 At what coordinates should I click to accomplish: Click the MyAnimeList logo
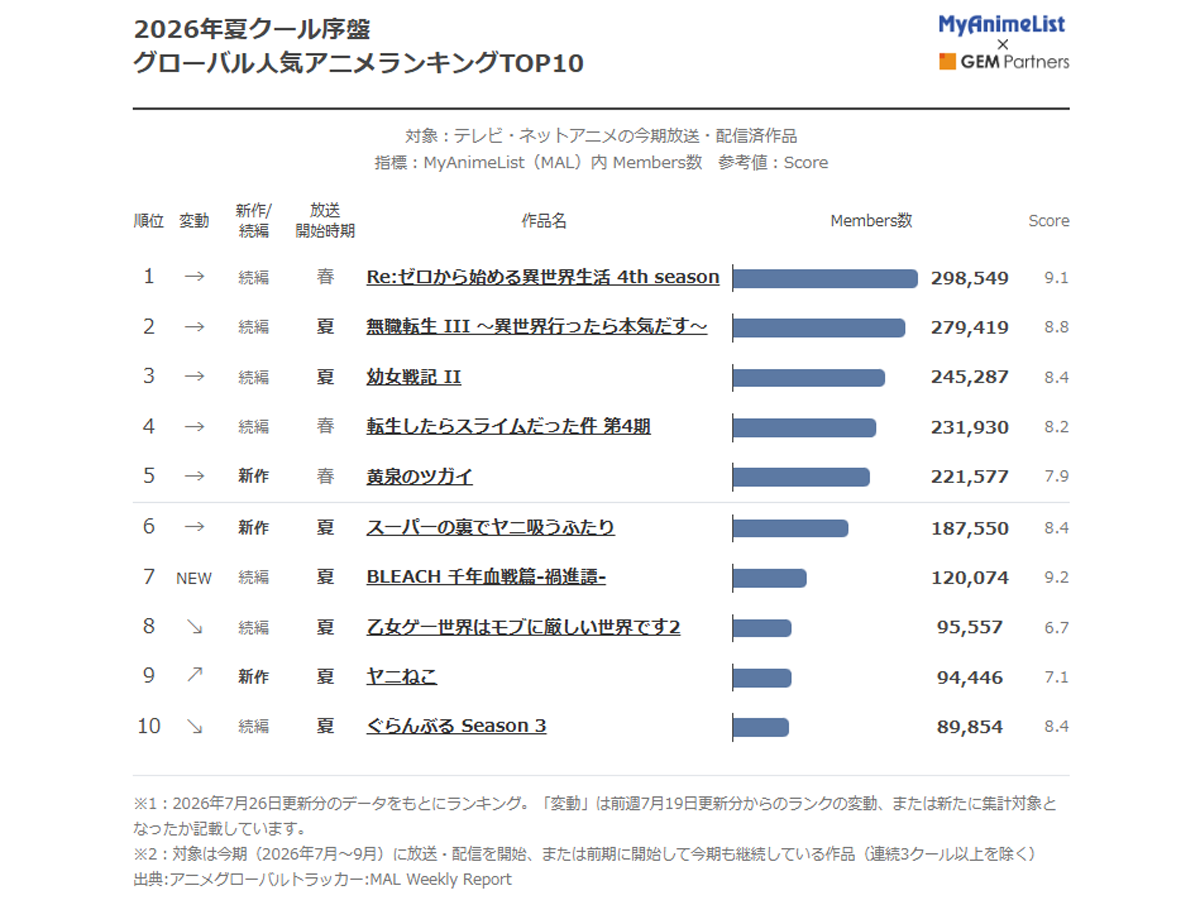click(x=1002, y=25)
